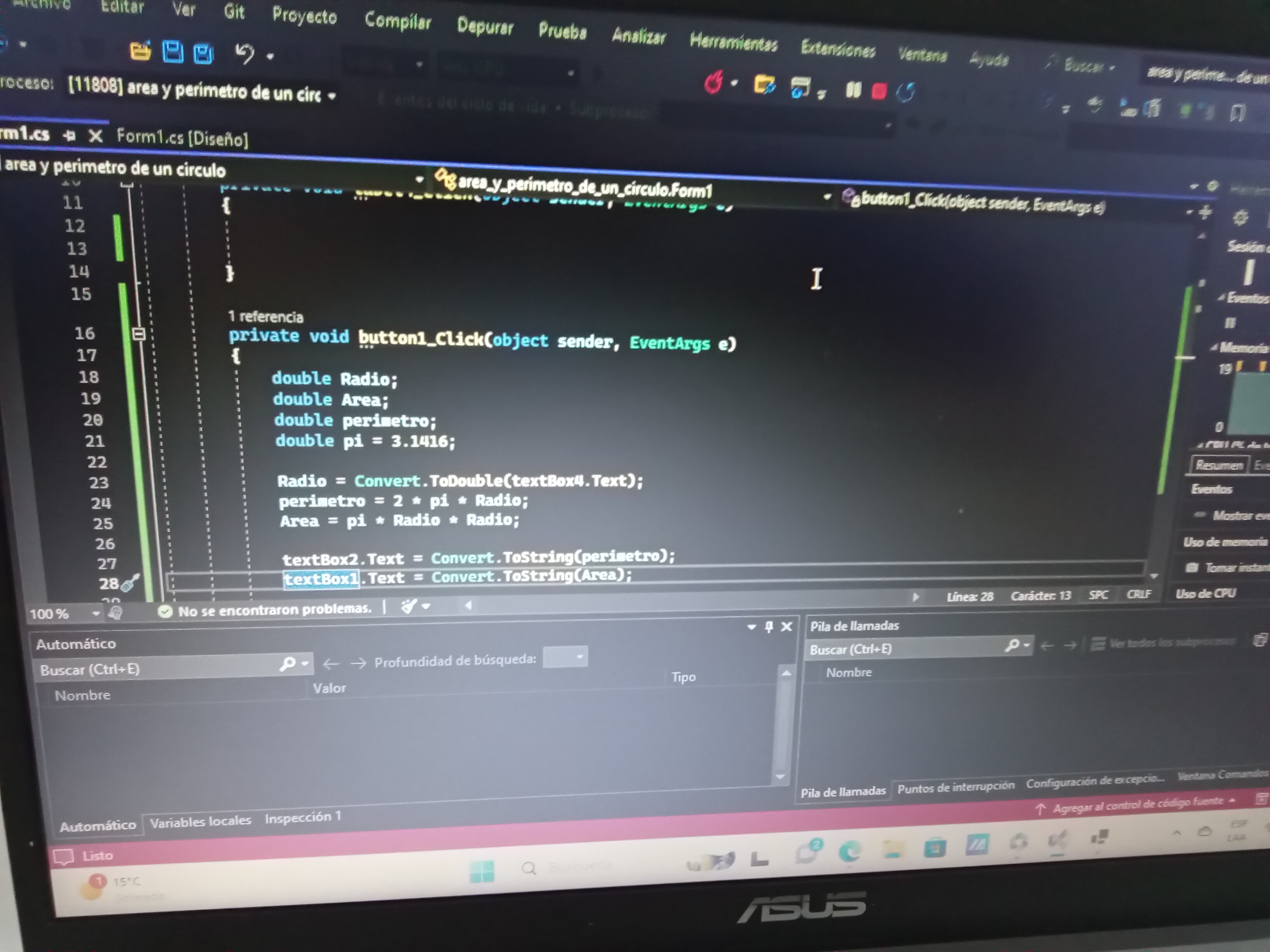Switch to the Form1.cs [Diseño] tab
Image resolution: width=1270 pixels, height=952 pixels.
pyautogui.click(x=182, y=138)
